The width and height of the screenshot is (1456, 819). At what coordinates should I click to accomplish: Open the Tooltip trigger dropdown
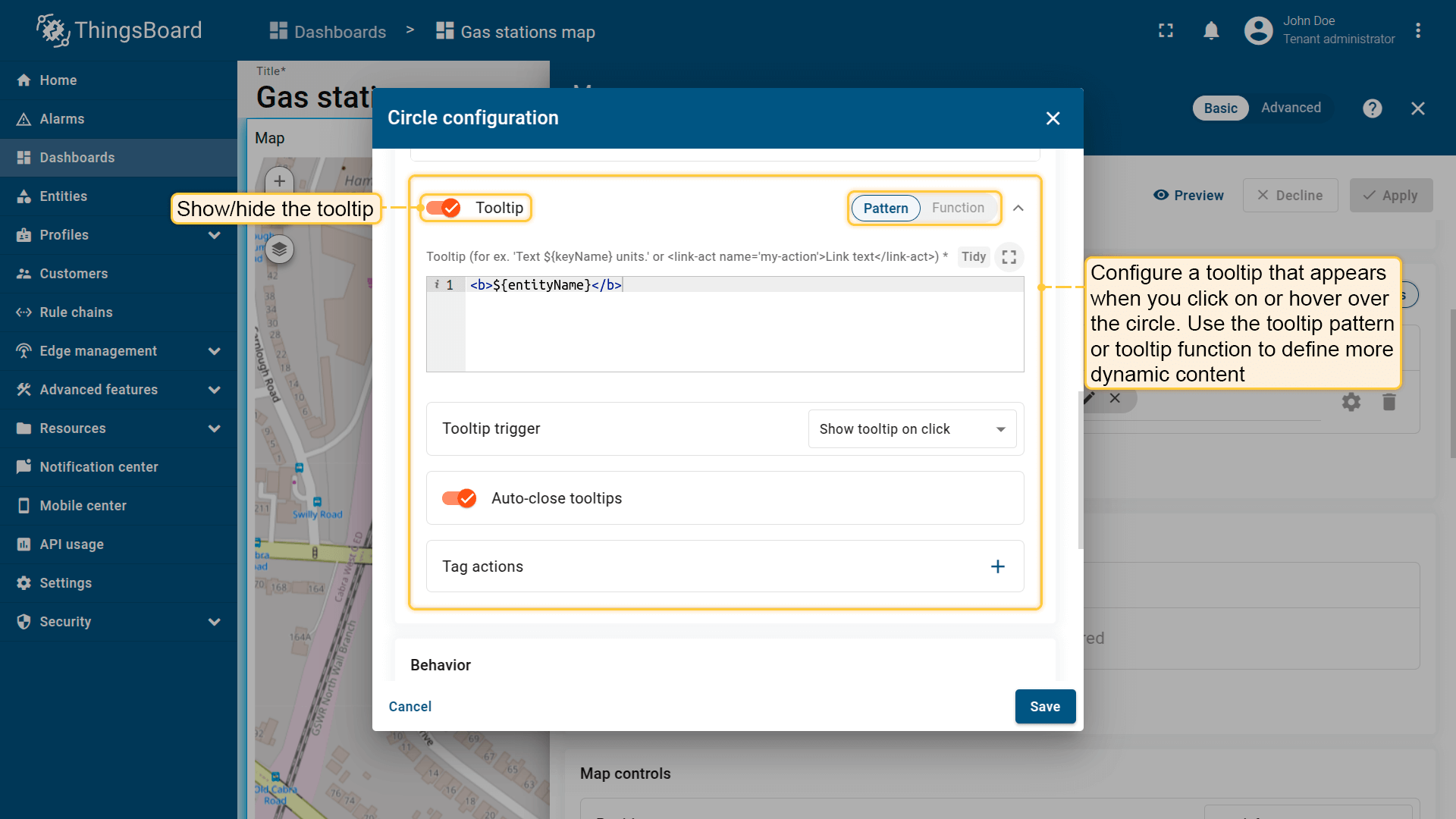pyautogui.click(x=912, y=429)
